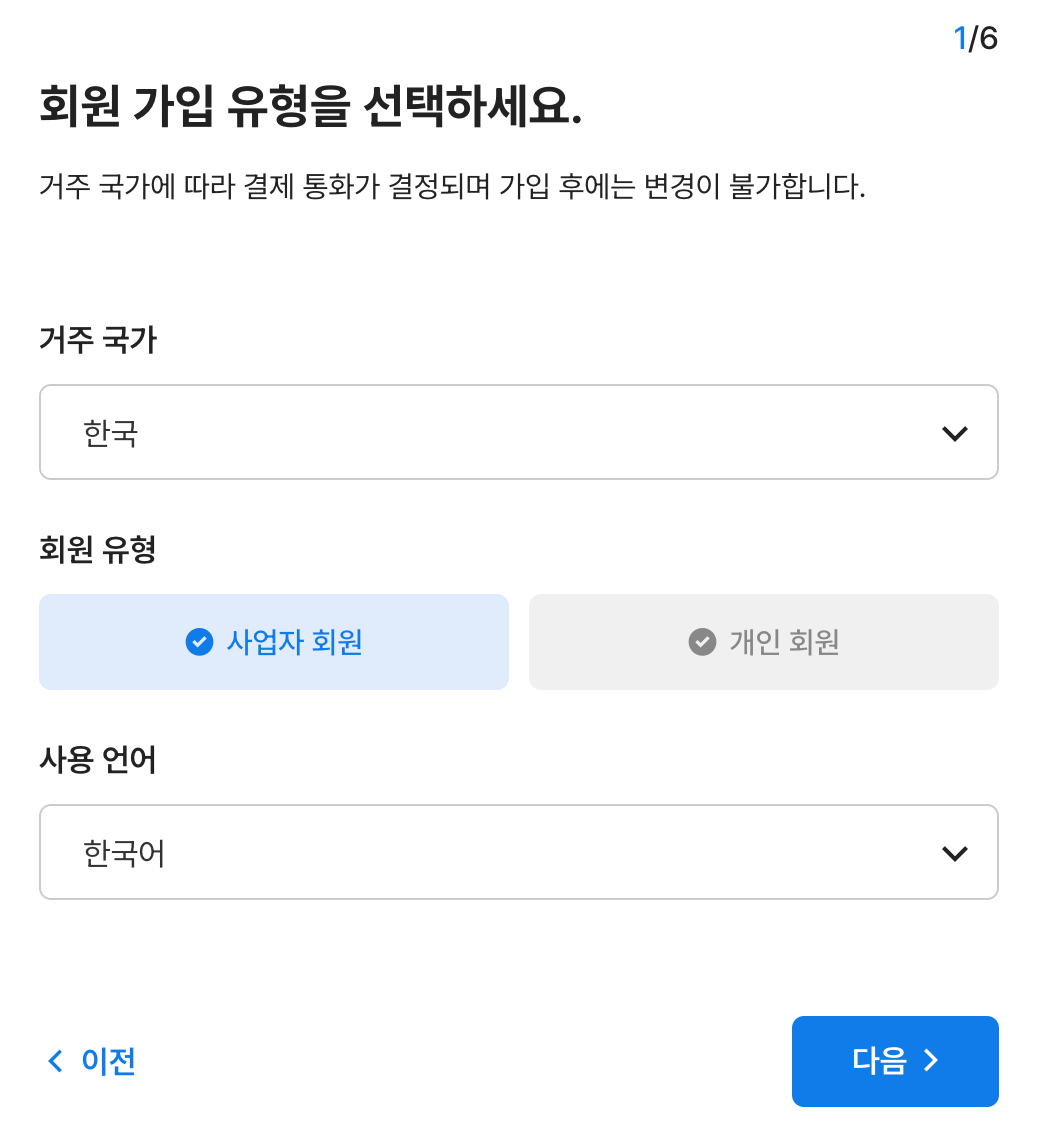Expand the dropdown currently showing 한국어
This screenshot has width=1052, height=1142.
coord(519,852)
